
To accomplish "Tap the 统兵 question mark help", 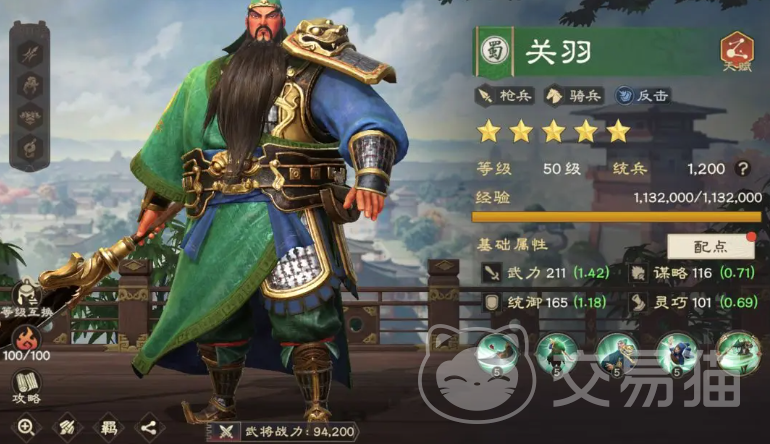I will point(742,169).
